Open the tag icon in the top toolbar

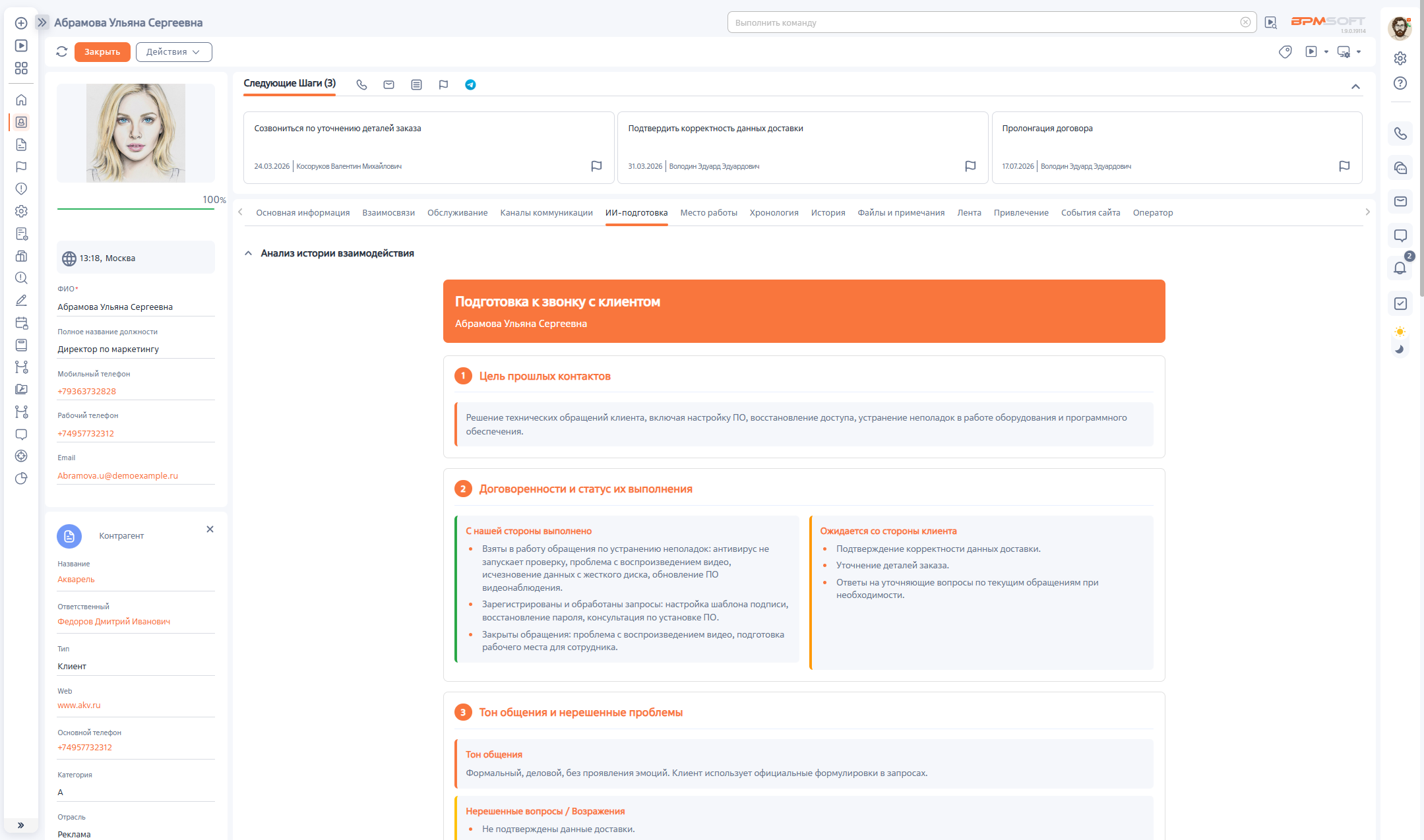point(1285,52)
